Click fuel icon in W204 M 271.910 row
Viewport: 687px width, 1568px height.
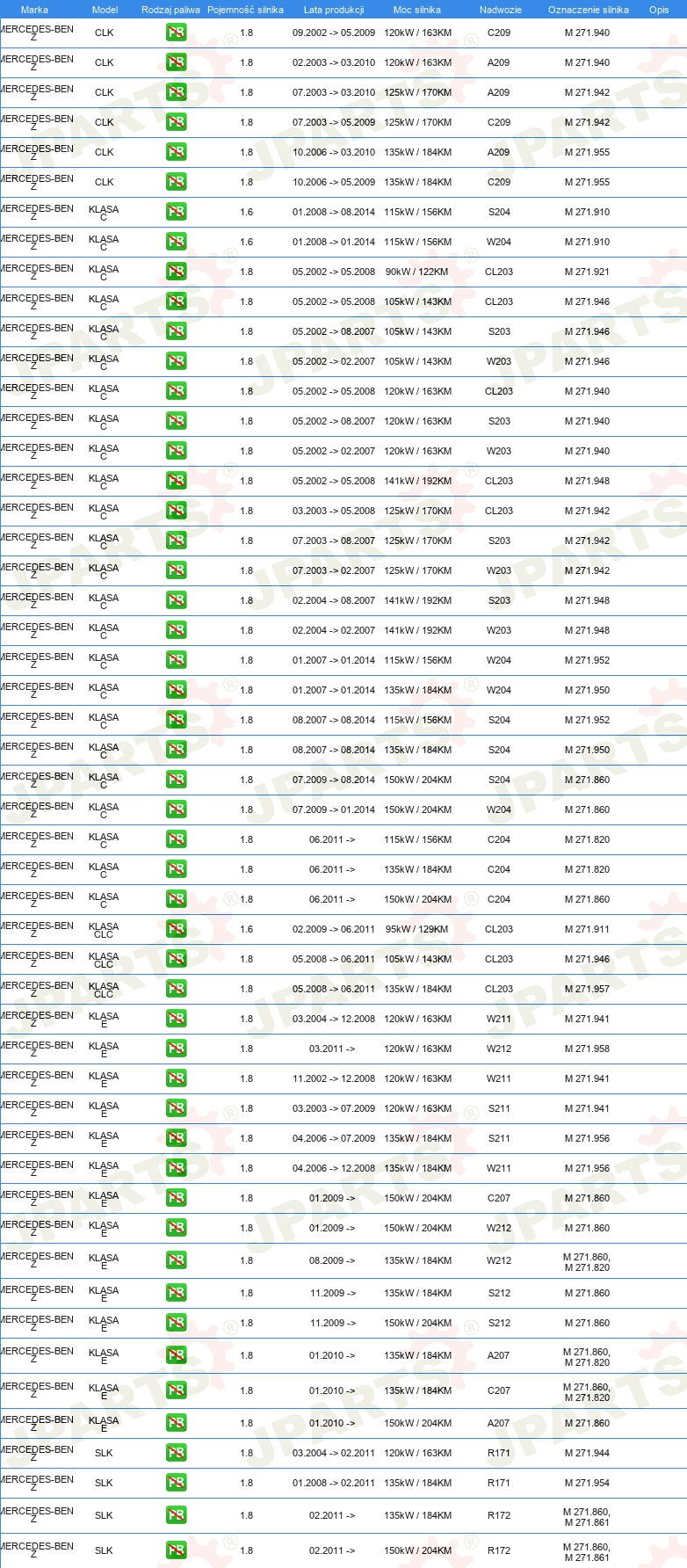pyautogui.click(x=177, y=243)
